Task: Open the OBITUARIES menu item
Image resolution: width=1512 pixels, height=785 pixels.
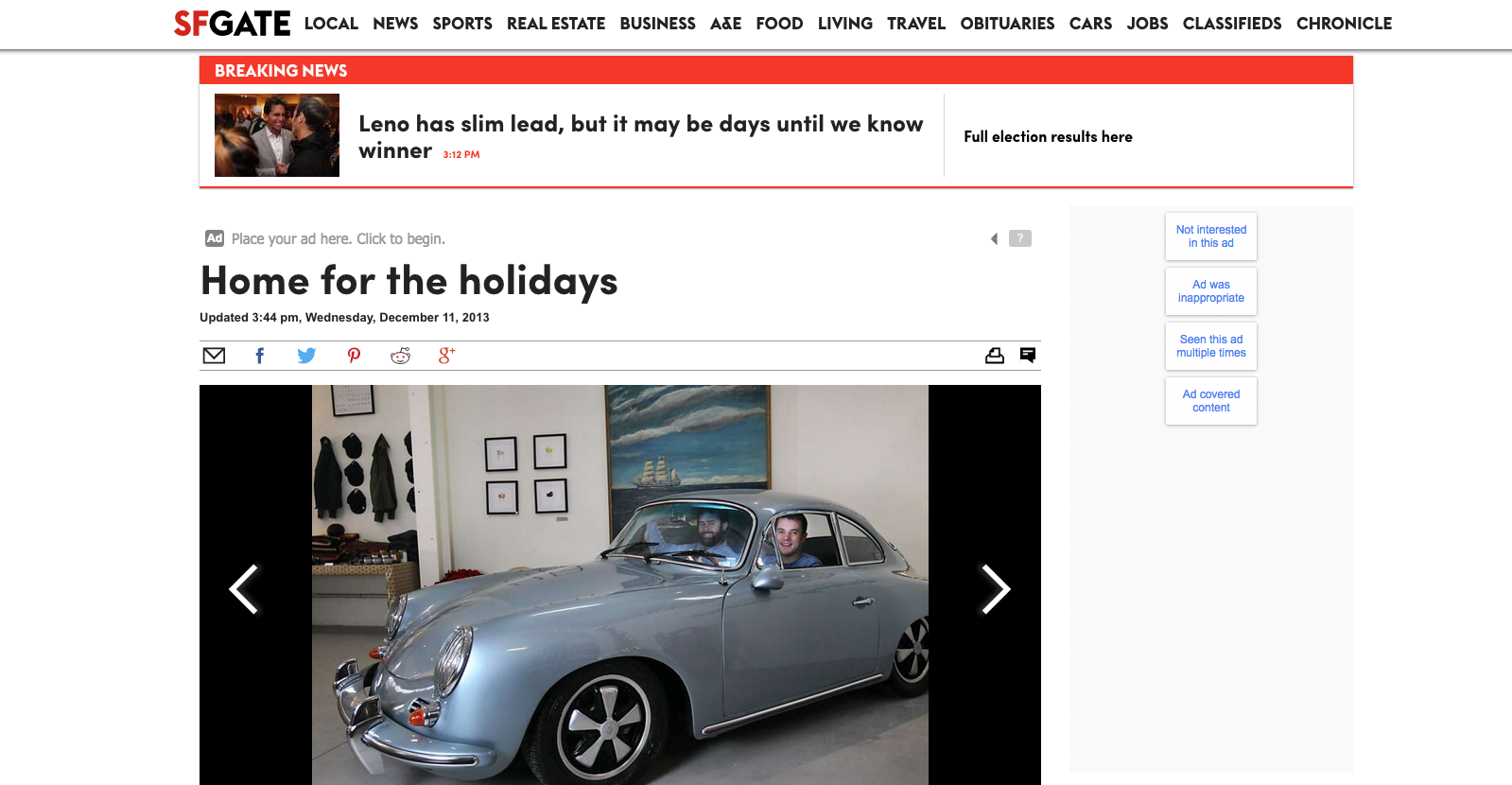Action: click(1007, 24)
